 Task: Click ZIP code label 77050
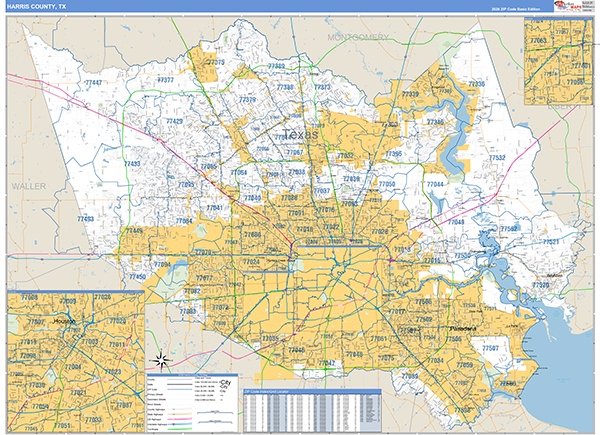click(387, 184)
